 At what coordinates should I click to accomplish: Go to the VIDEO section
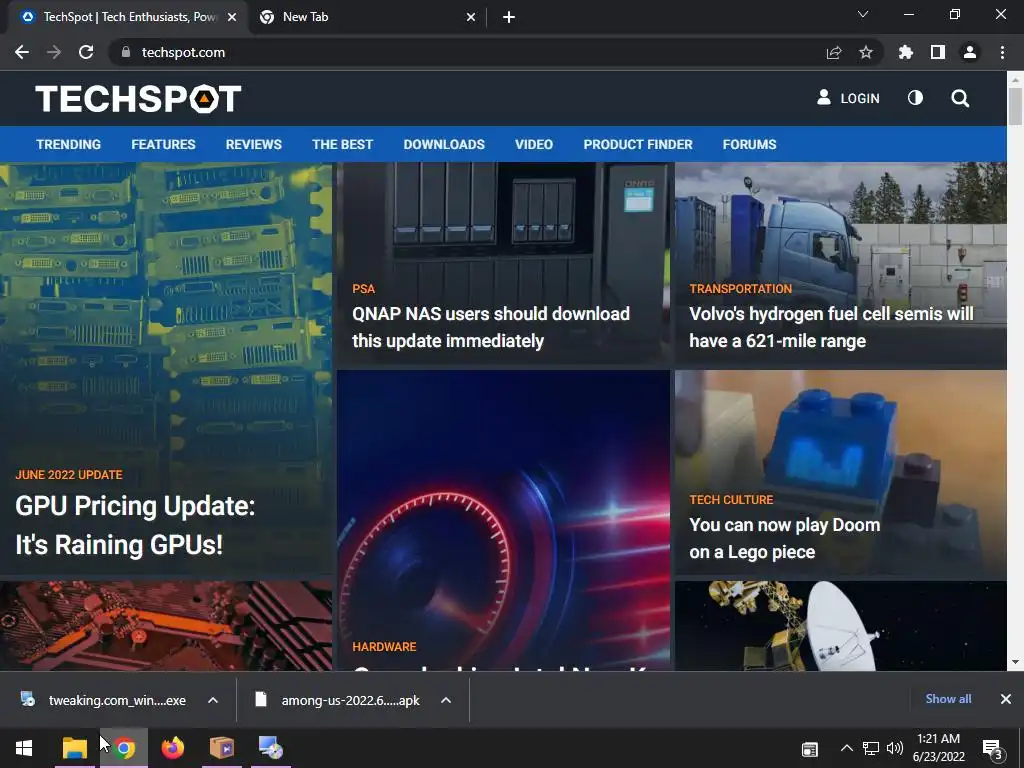click(x=534, y=144)
